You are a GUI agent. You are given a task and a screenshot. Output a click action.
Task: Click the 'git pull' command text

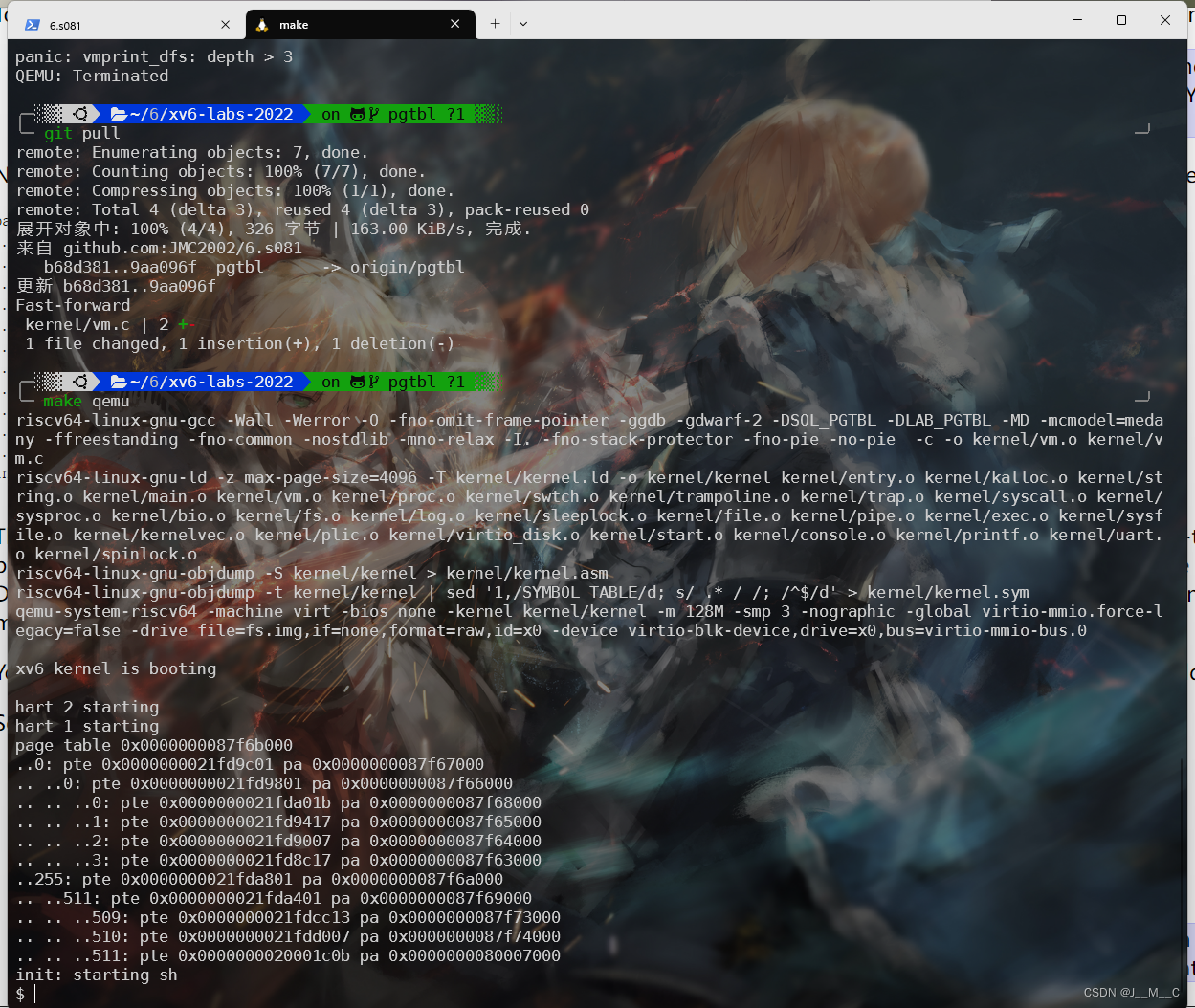82,133
